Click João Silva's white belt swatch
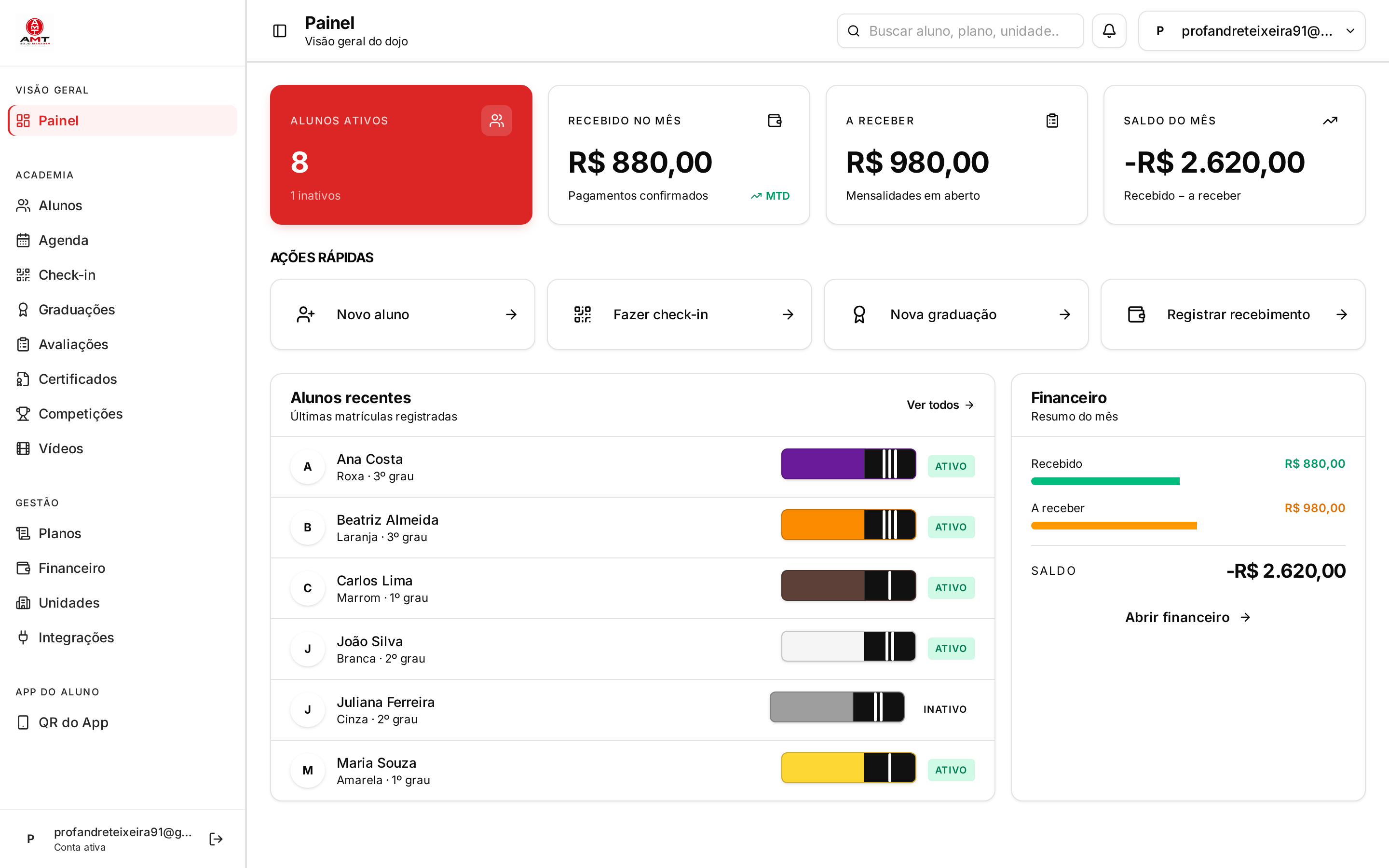The height and width of the screenshot is (868, 1389). click(848, 646)
